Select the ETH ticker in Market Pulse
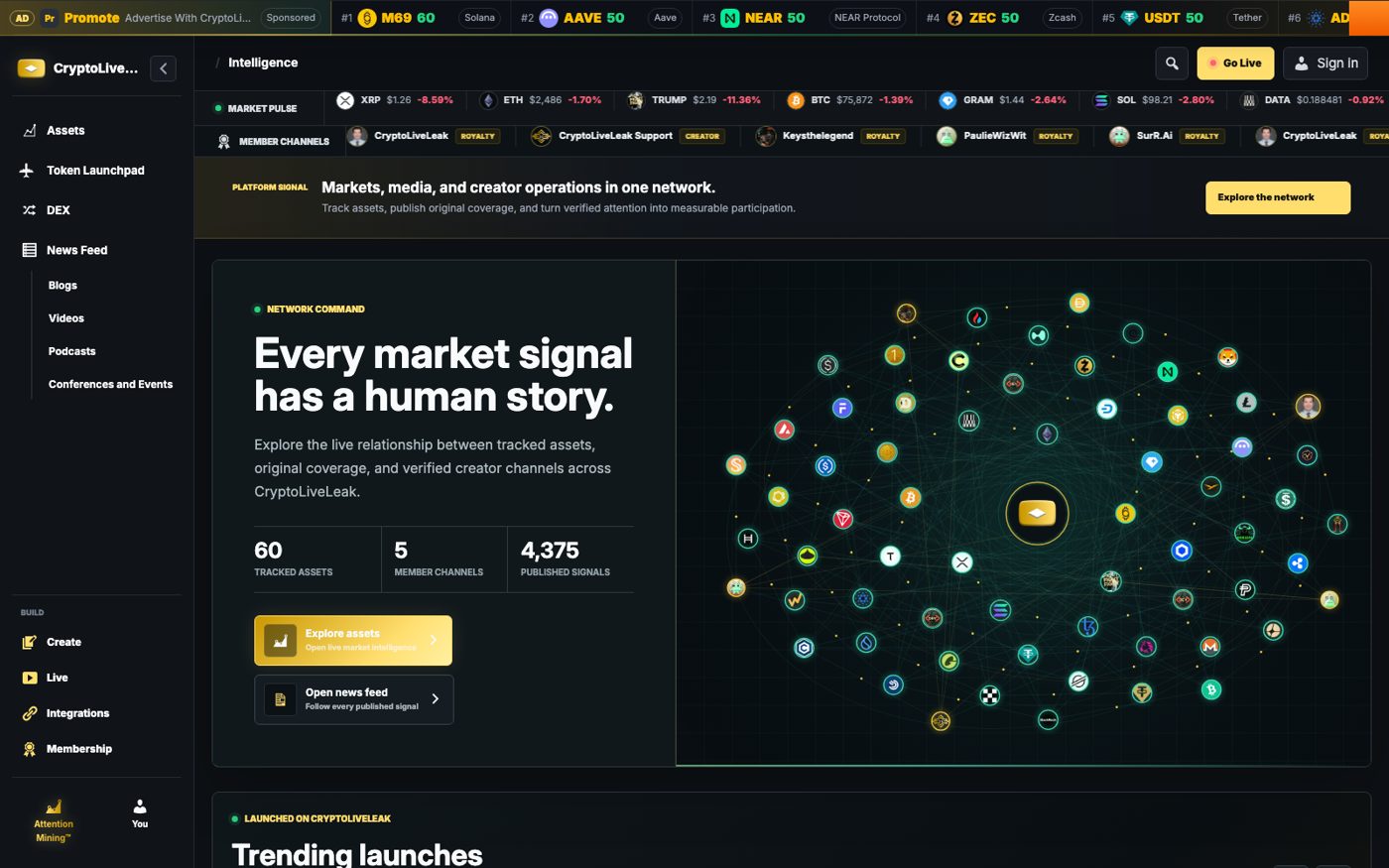This screenshot has height=868, width=1389. tap(541, 100)
